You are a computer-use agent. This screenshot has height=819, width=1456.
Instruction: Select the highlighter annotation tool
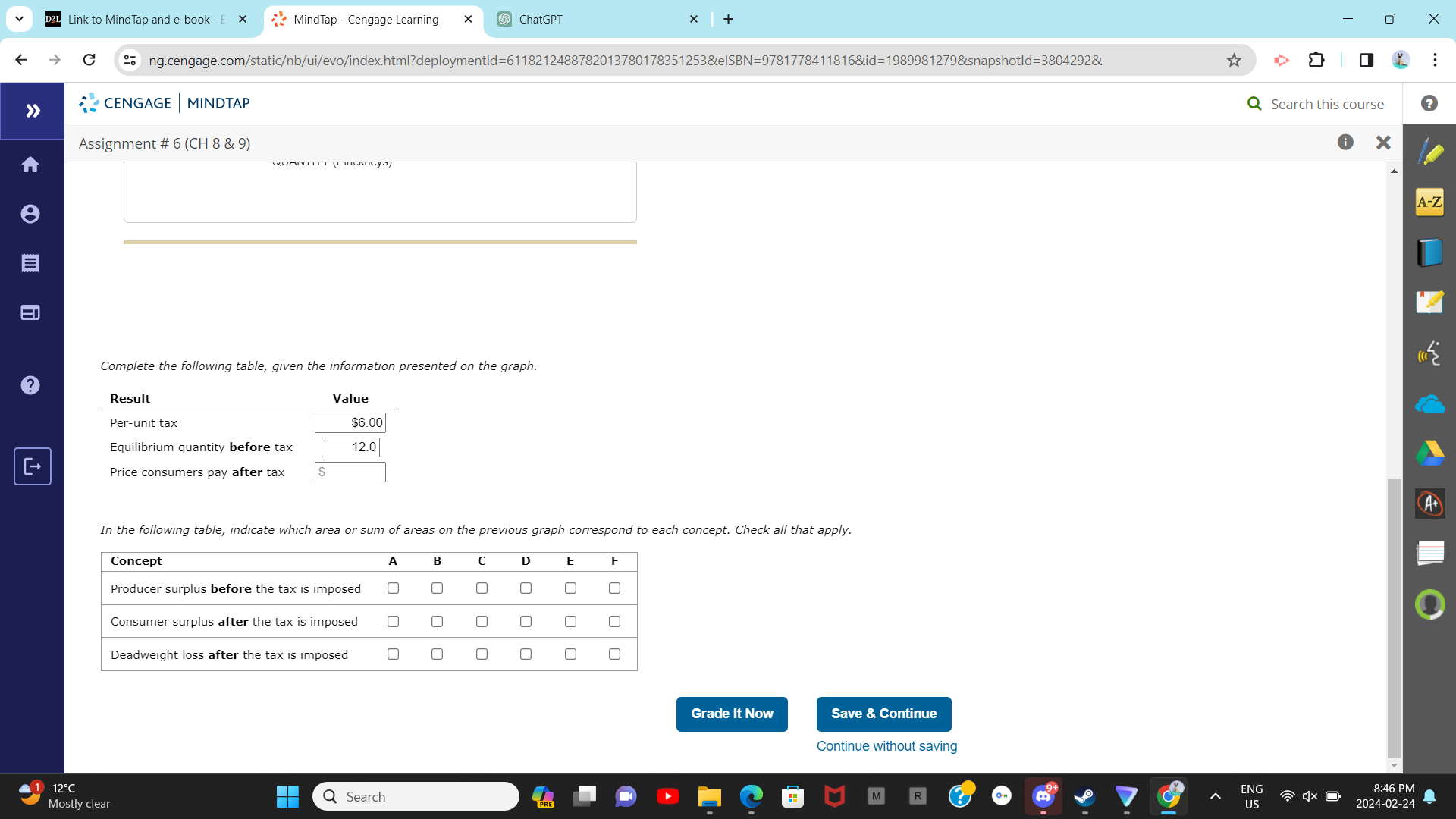pyautogui.click(x=1429, y=152)
